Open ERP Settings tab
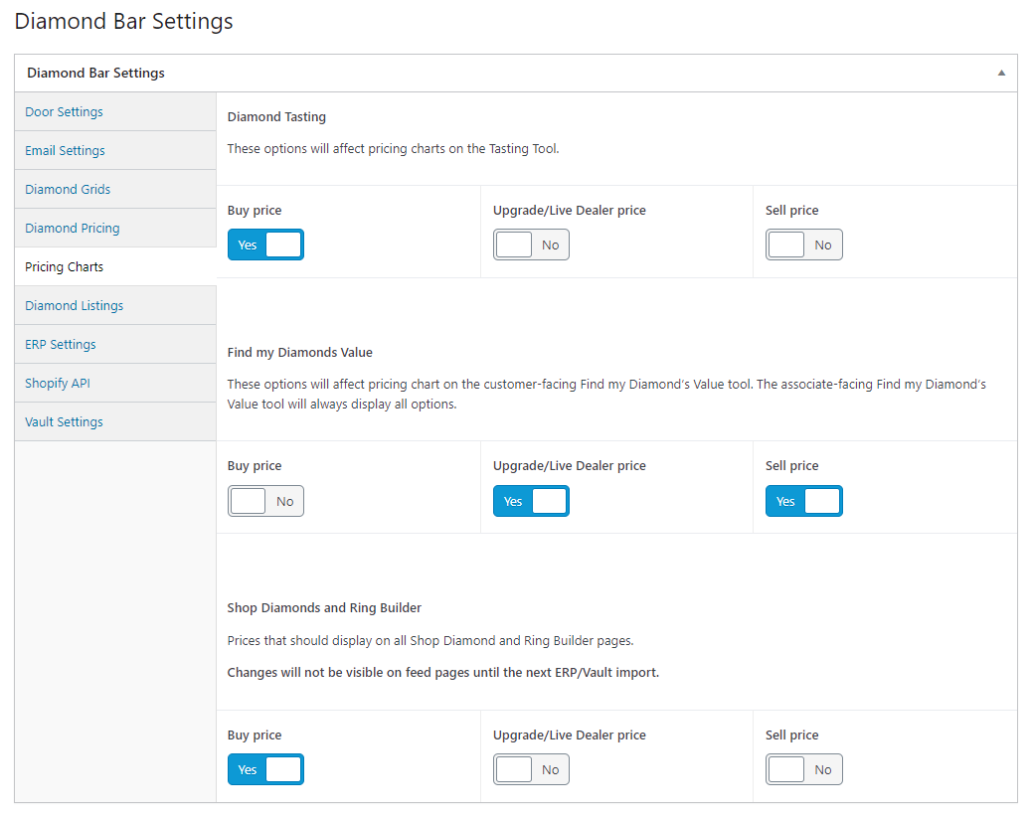Screen dimensions: 1030x817 tap(60, 344)
